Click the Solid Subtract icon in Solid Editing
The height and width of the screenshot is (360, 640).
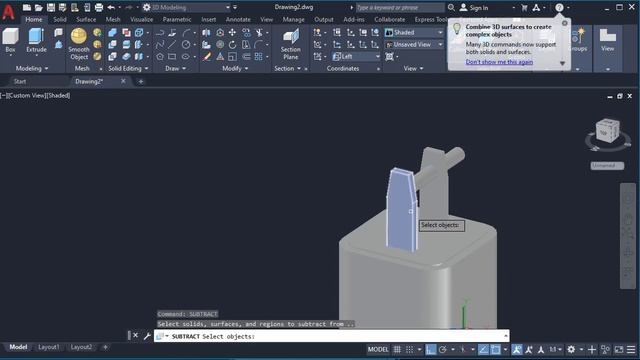112,44
